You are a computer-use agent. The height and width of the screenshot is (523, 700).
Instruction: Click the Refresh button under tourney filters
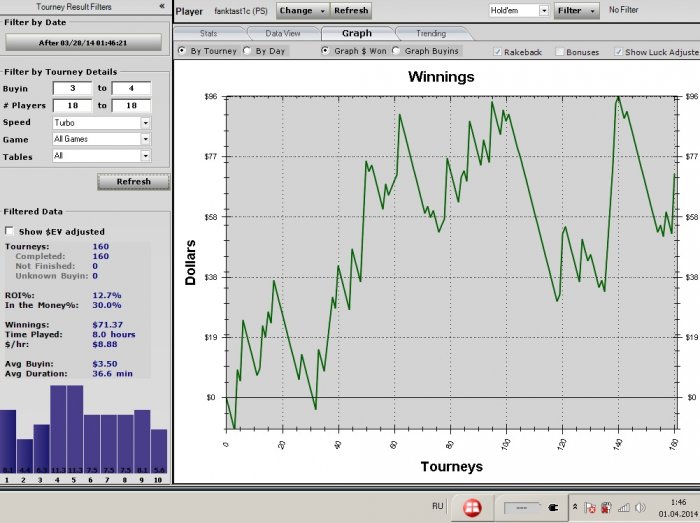tap(133, 181)
